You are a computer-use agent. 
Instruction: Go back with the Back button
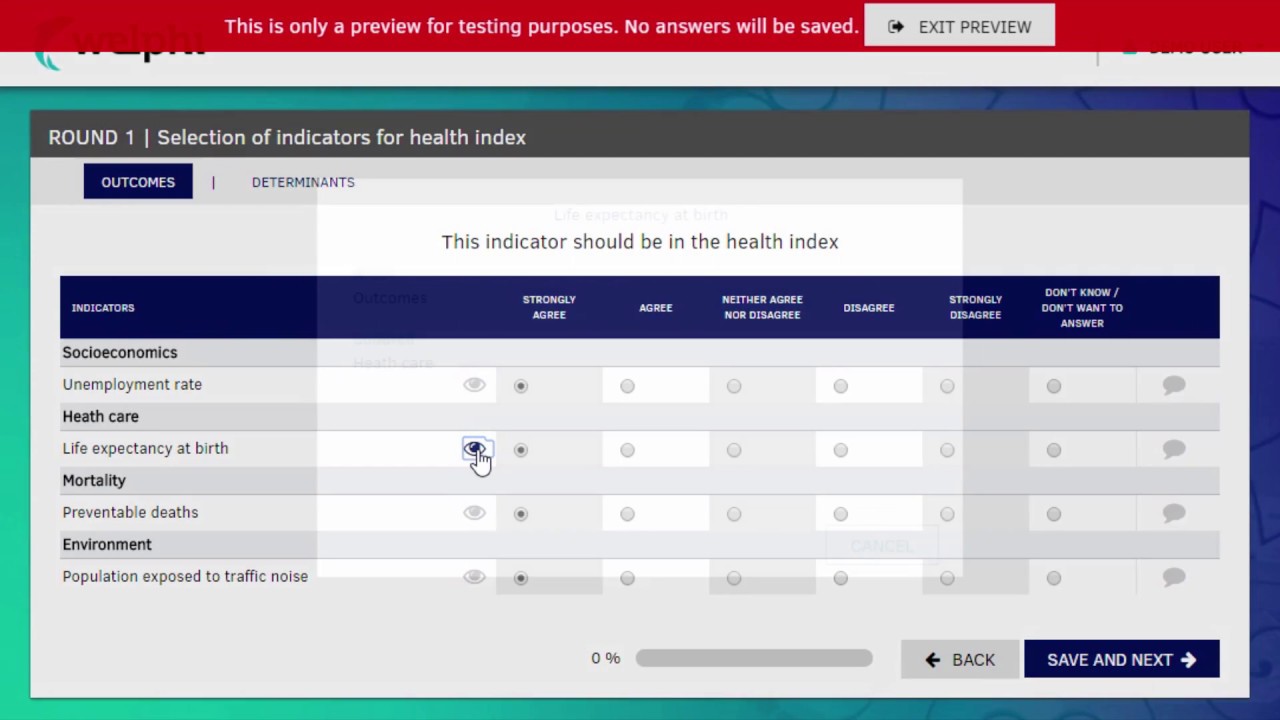pyautogui.click(x=960, y=660)
